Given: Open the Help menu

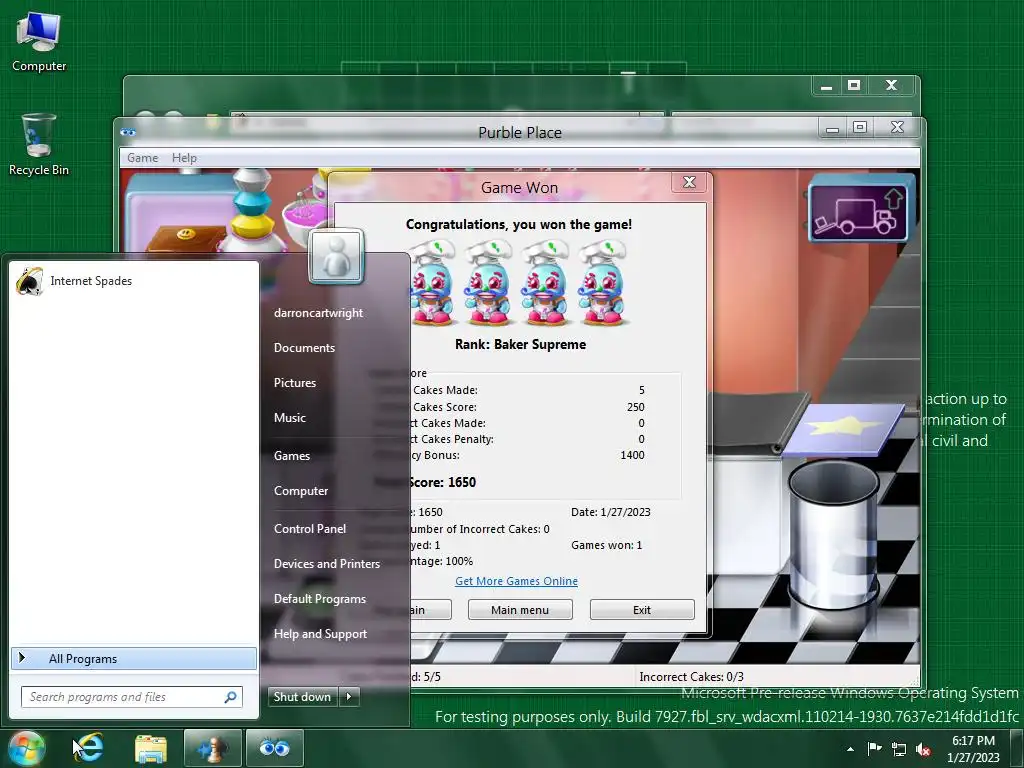Looking at the screenshot, I should pyautogui.click(x=184, y=157).
